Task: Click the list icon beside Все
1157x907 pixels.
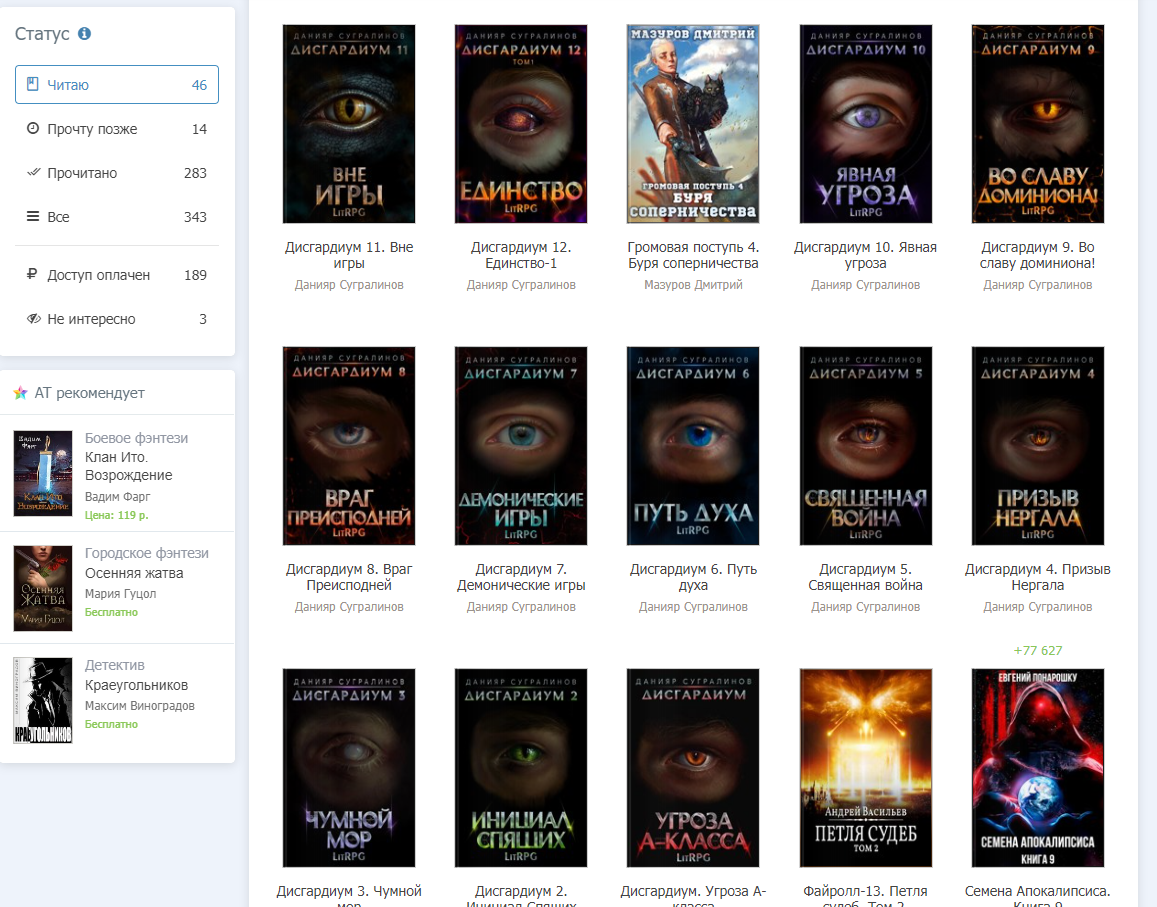Action: (x=32, y=216)
